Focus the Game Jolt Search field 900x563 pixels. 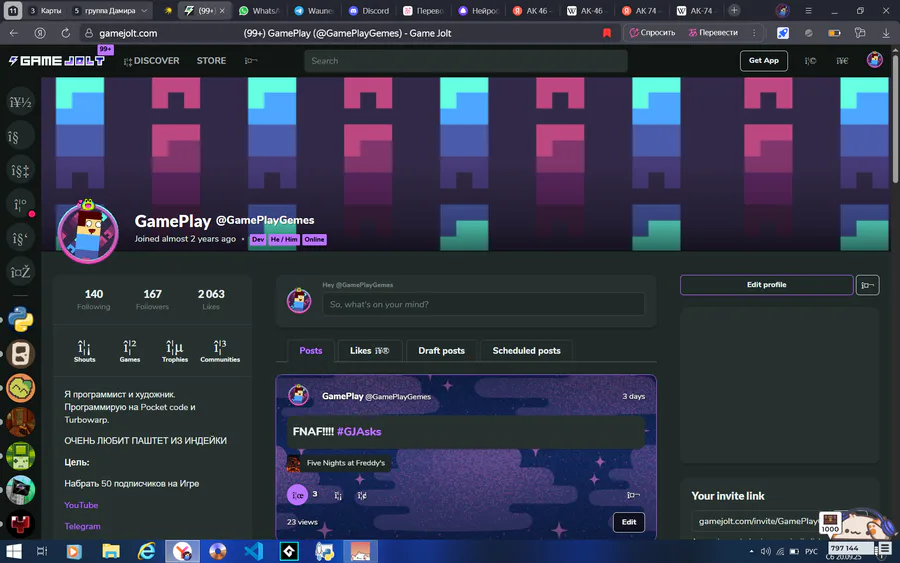pos(465,61)
